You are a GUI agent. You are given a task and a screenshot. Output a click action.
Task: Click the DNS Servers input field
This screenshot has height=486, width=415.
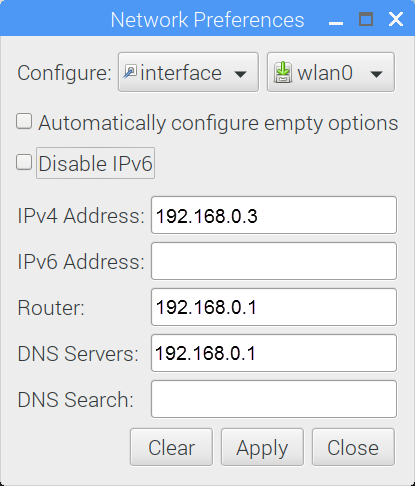point(274,353)
